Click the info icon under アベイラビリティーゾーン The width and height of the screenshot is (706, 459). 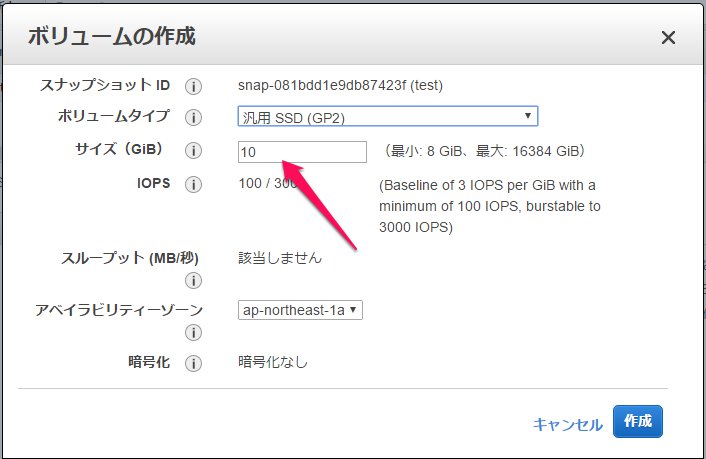[x=194, y=332]
